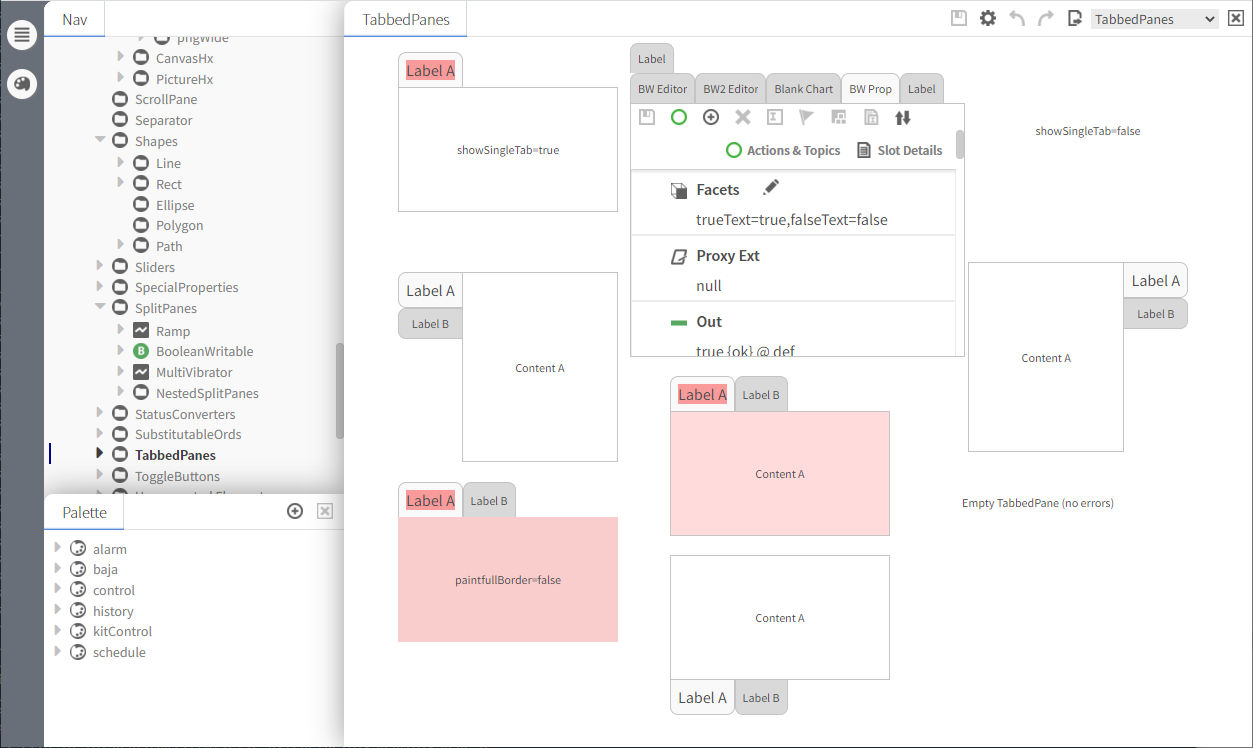Select the history palette entry

[x=113, y=611]
